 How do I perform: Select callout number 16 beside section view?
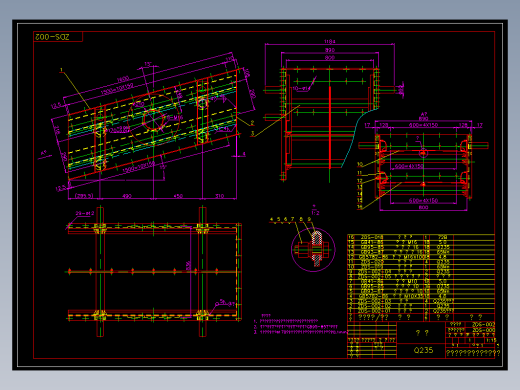coord(360,207)
